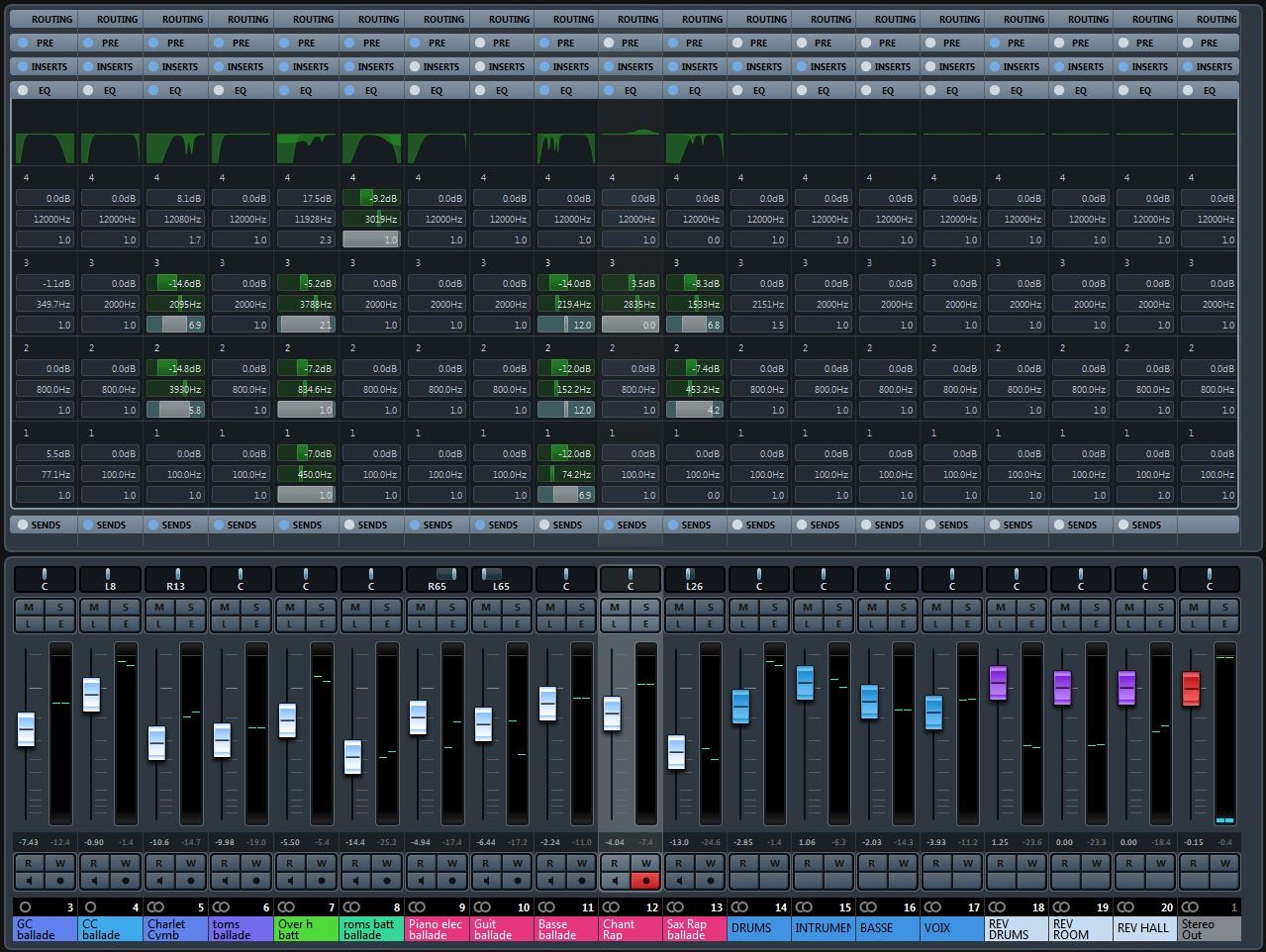Solo the Piano elec ballade channel
The image size is (1266, 952).
pyautogui.click(x=451, y=607)
